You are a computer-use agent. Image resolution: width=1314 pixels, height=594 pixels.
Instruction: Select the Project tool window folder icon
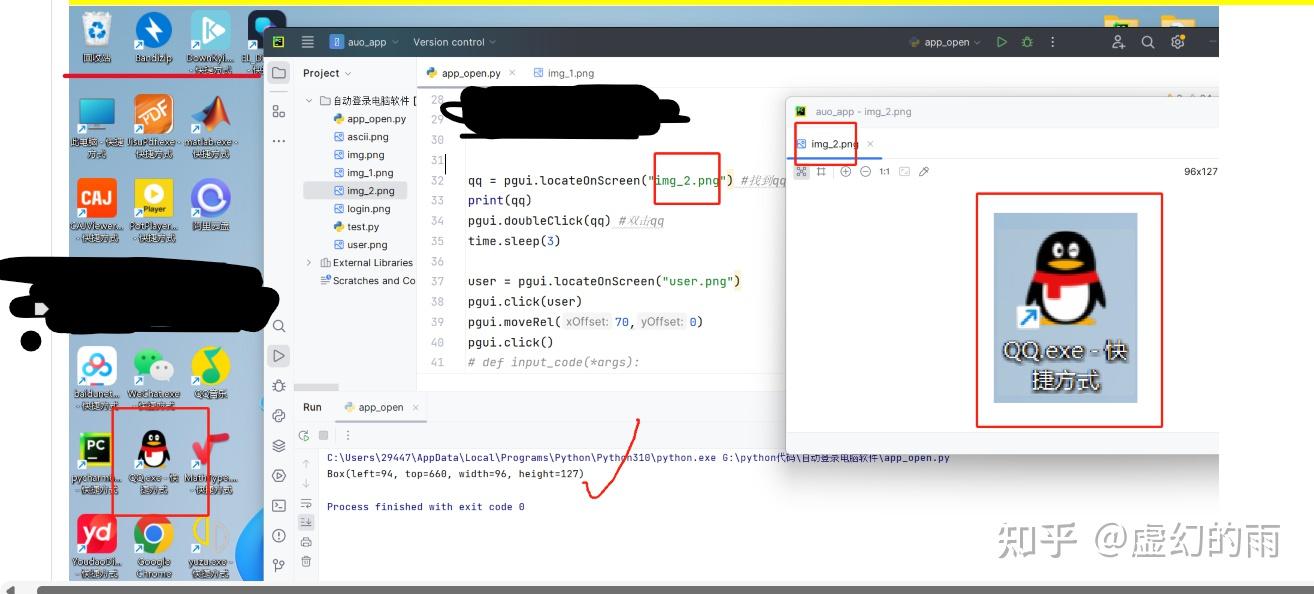coord(281,72)
